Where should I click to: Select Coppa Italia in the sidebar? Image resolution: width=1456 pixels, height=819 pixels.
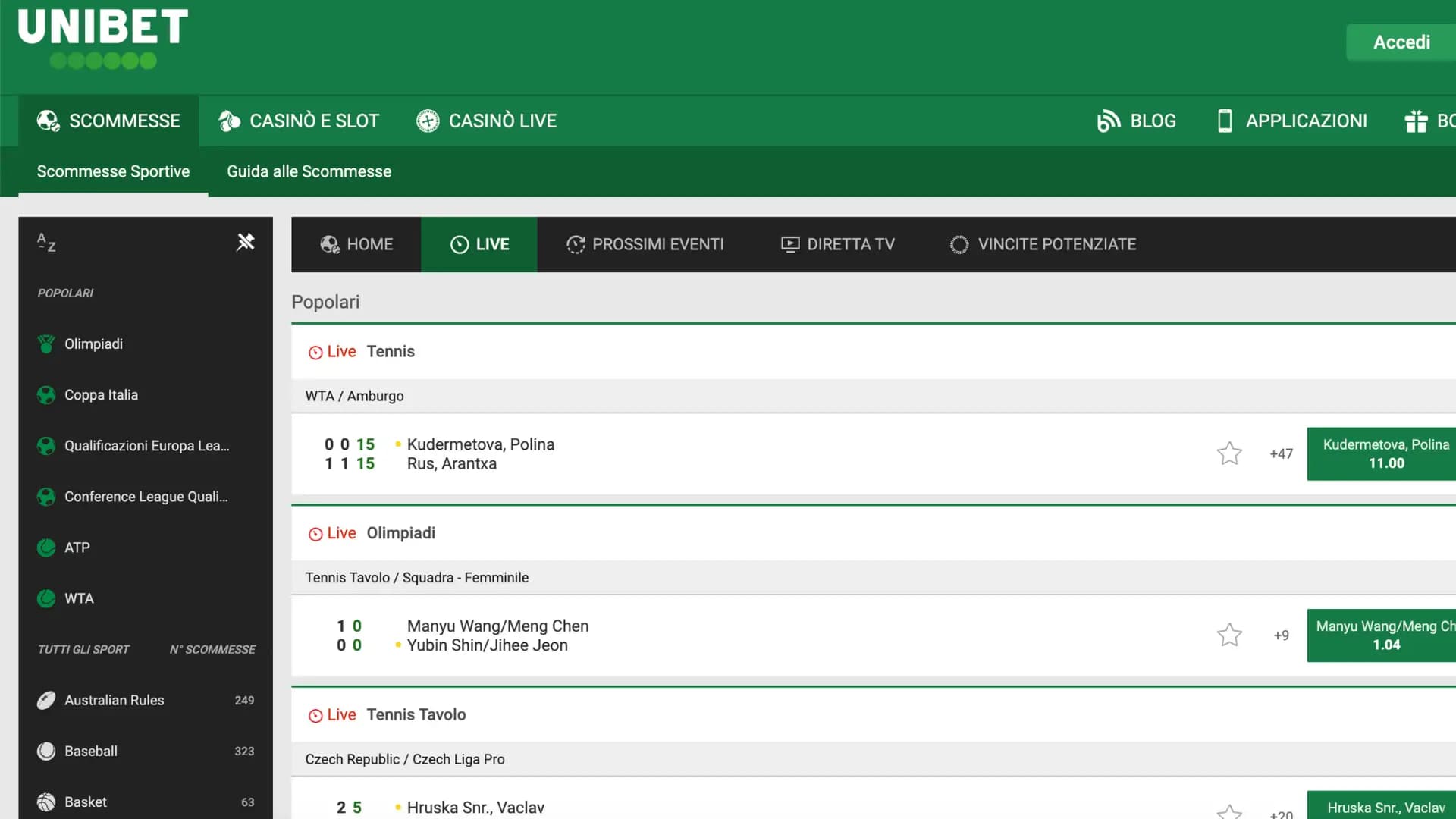(x=101, y=394)
